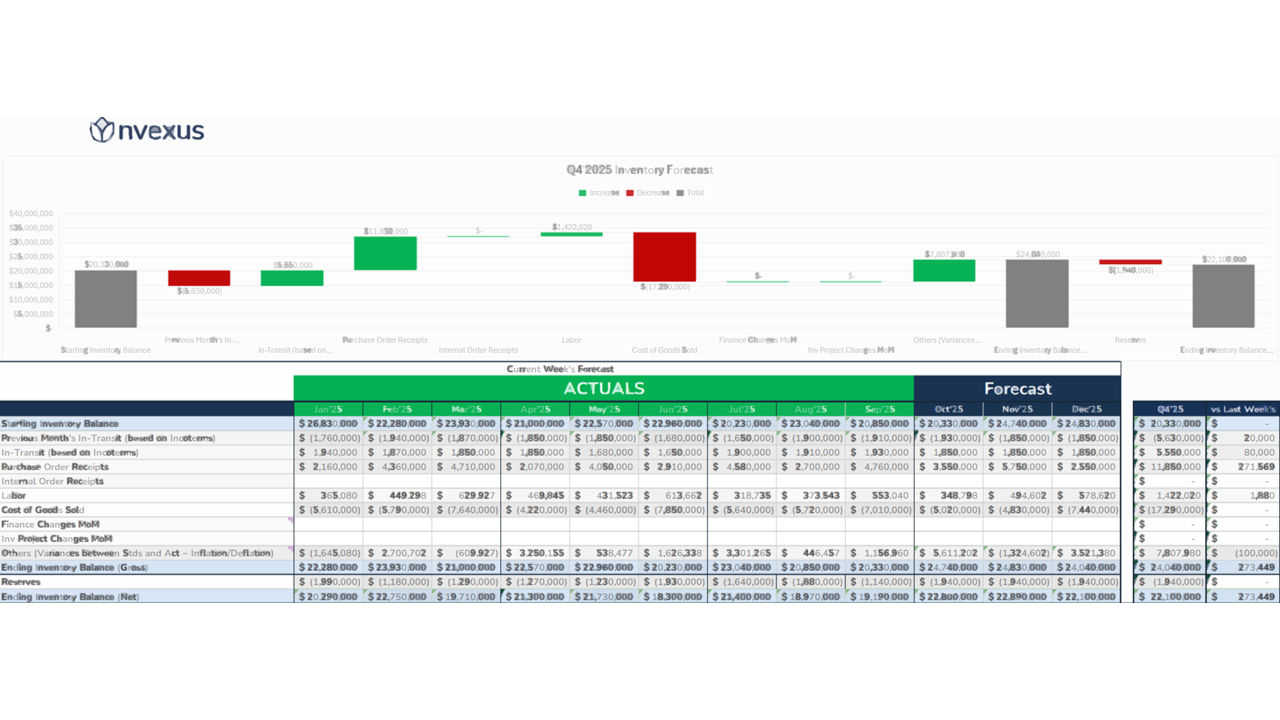Image resolution: width=1280 pixels, height=720 pixels.
Task: Select the Purchase Order Receipts table row label
Action: [55, 467]
